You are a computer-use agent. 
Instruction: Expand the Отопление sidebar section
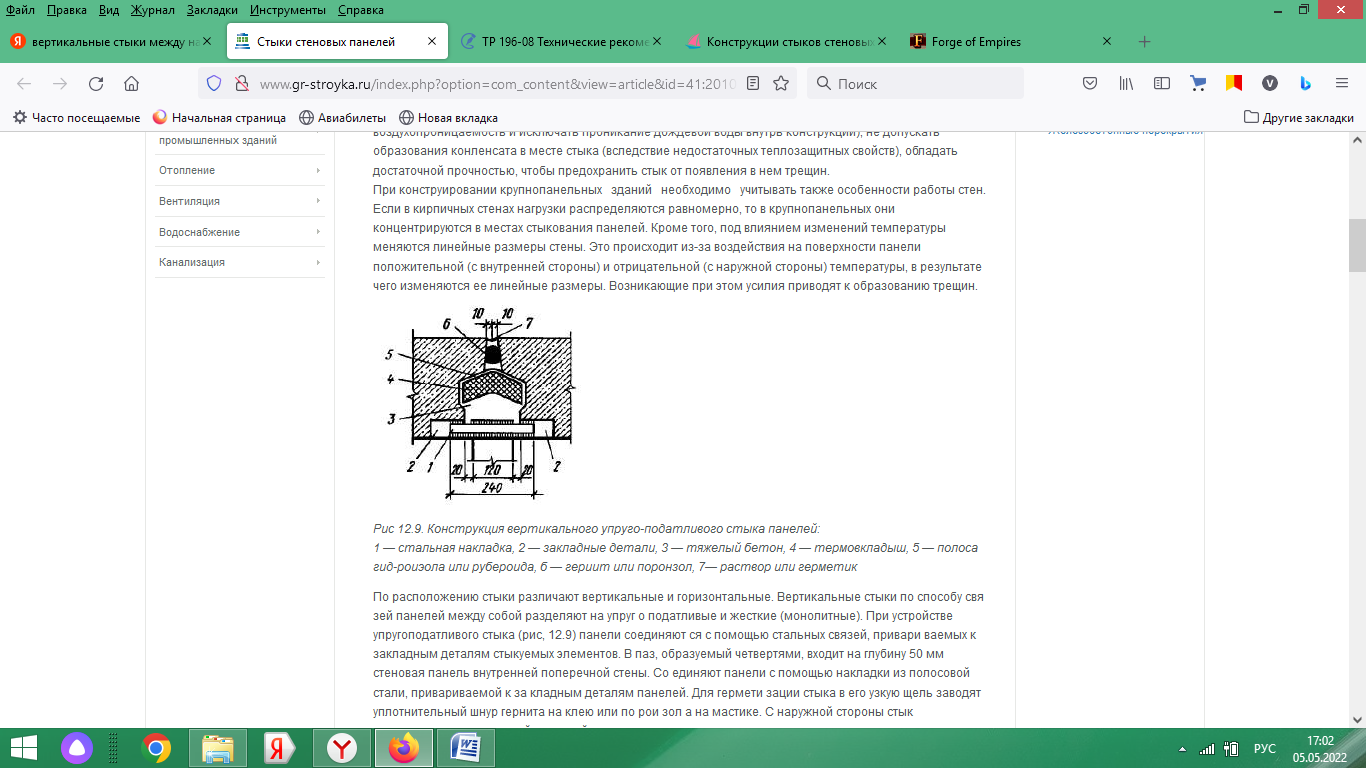318,171
